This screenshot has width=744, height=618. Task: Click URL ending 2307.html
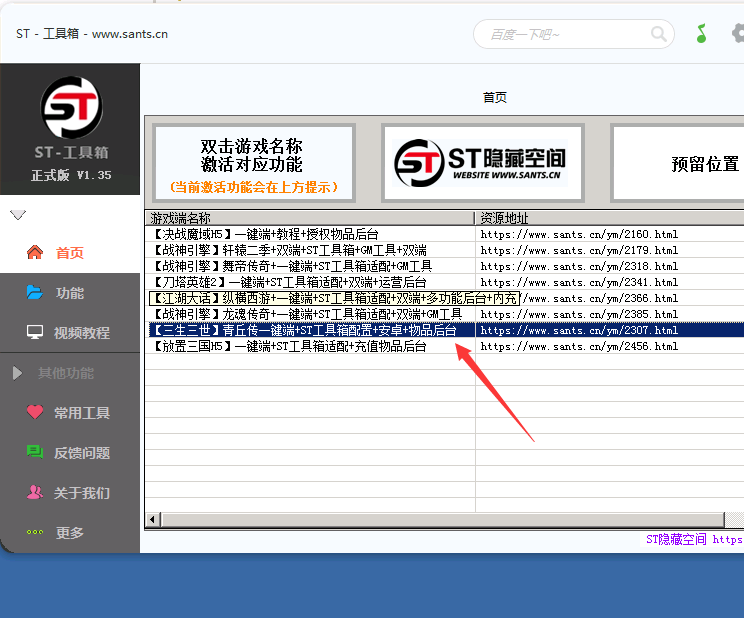coord(579,330)
